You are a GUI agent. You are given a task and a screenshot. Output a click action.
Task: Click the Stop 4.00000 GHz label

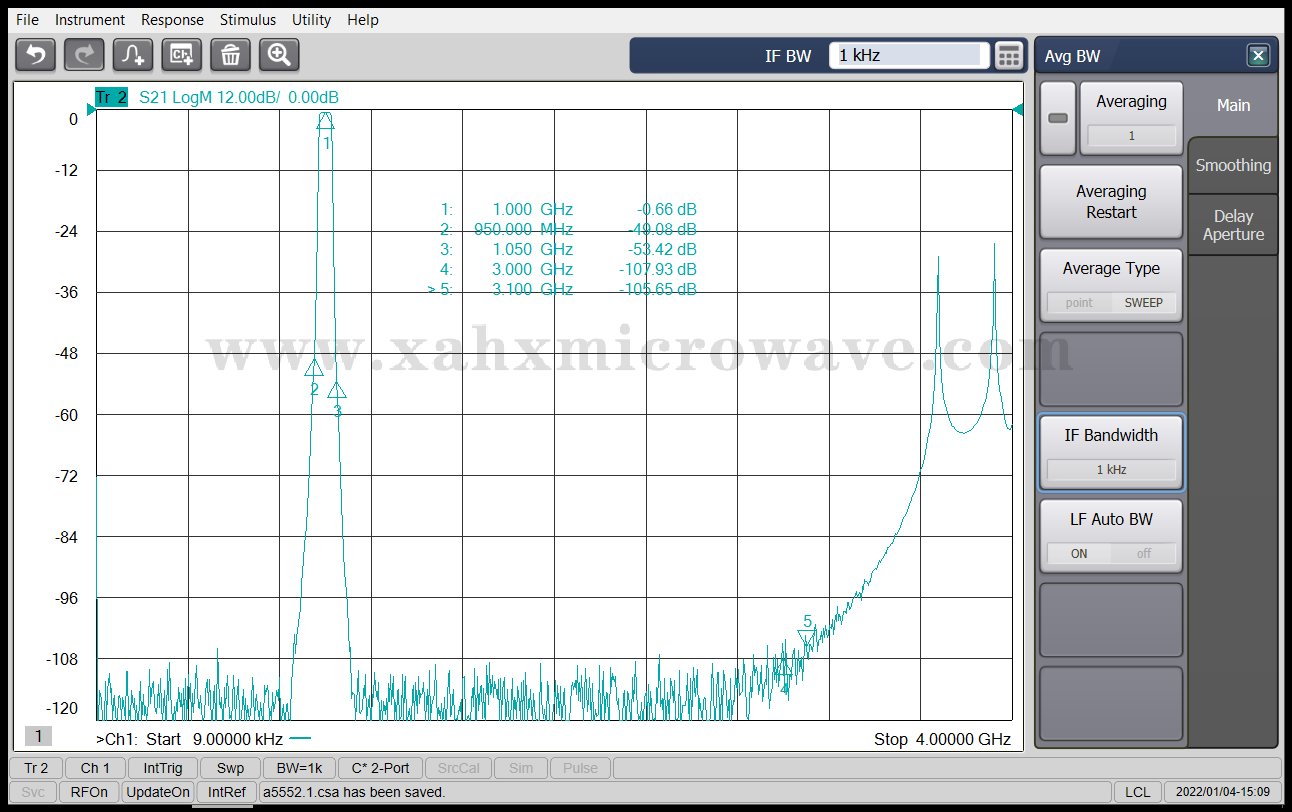click(942, 740)
